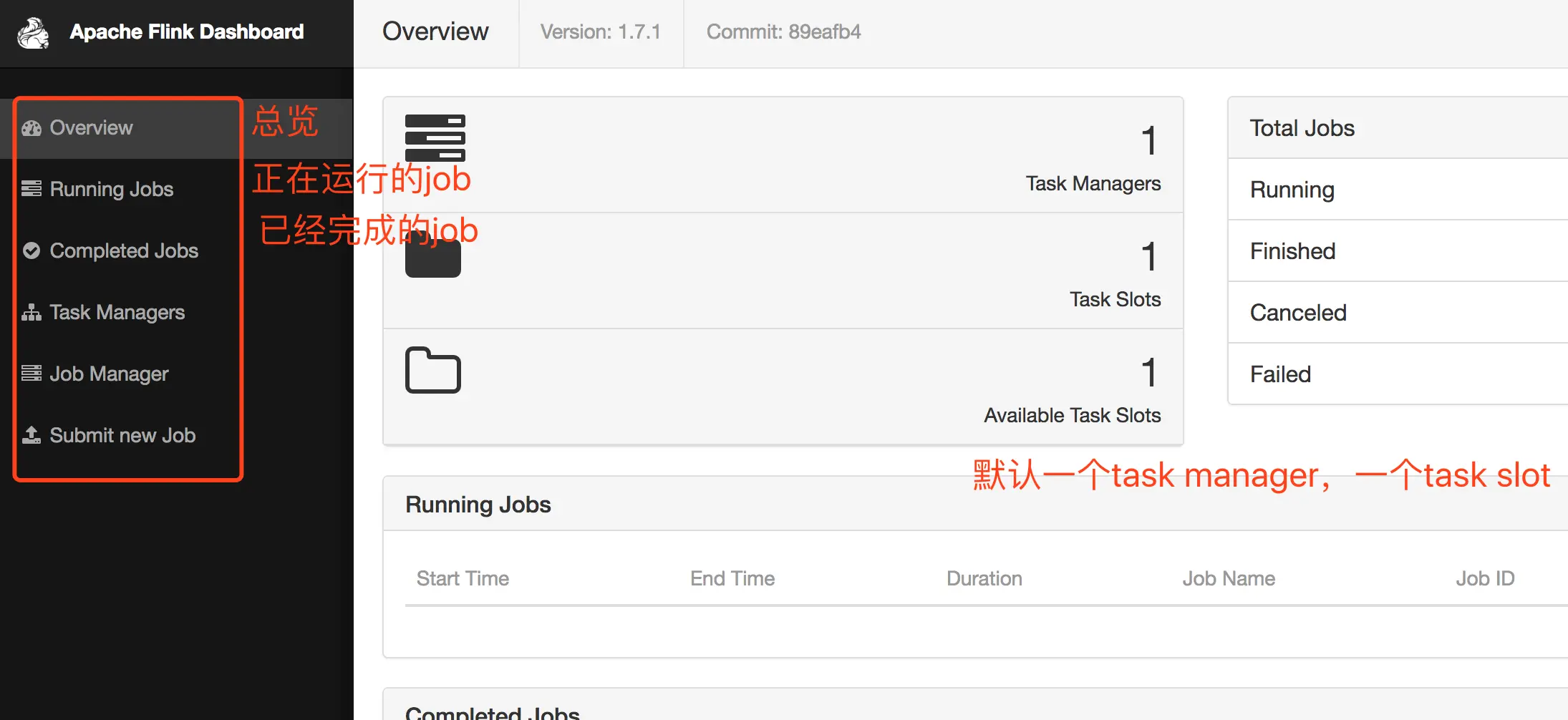1568x720 pixels.
Task: Click the Overview dashboard gauge icon
Action: point(32,128)
